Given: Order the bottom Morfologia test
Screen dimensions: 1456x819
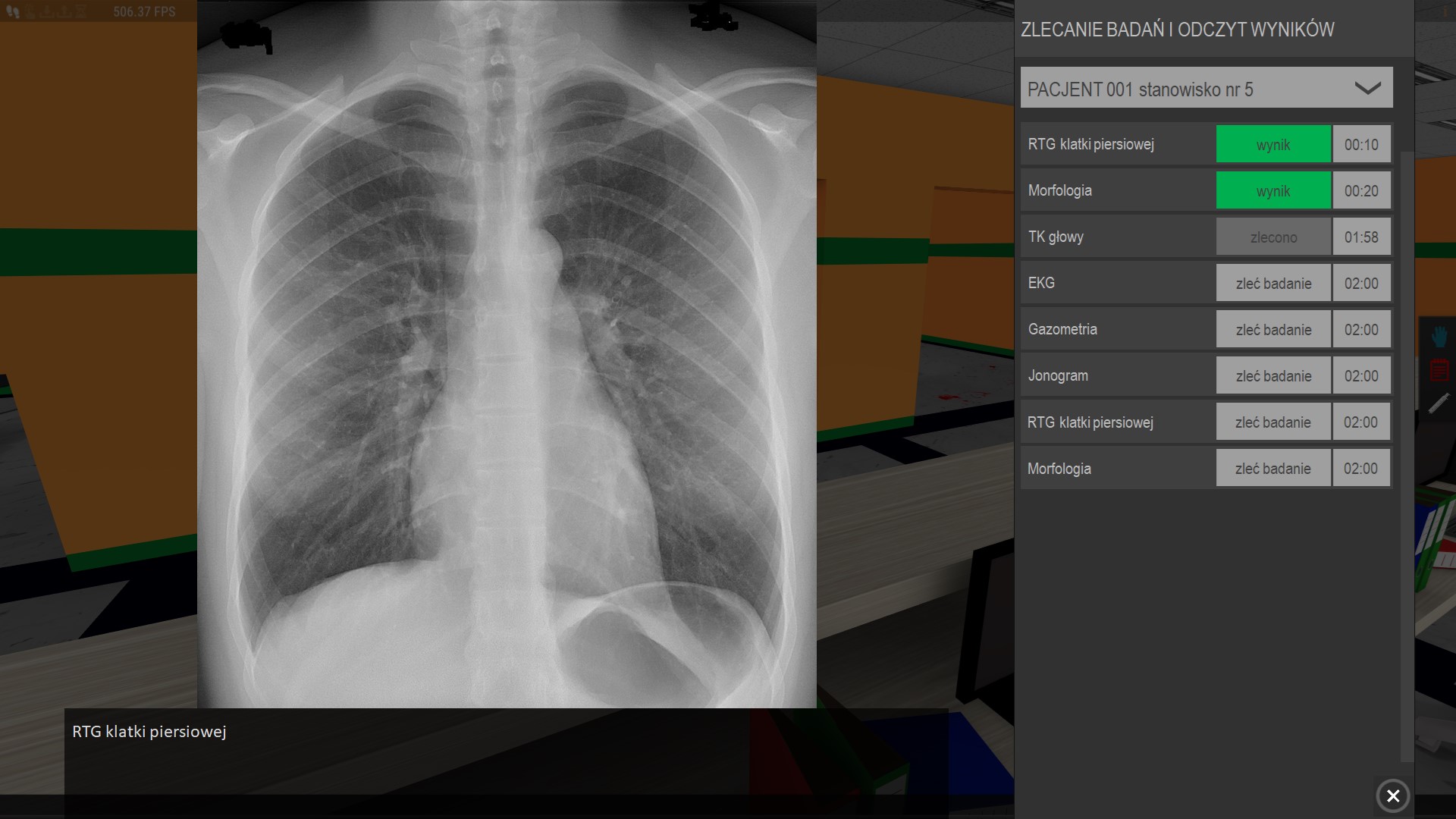Looking at the screenshot, I should pos(1272,469).
